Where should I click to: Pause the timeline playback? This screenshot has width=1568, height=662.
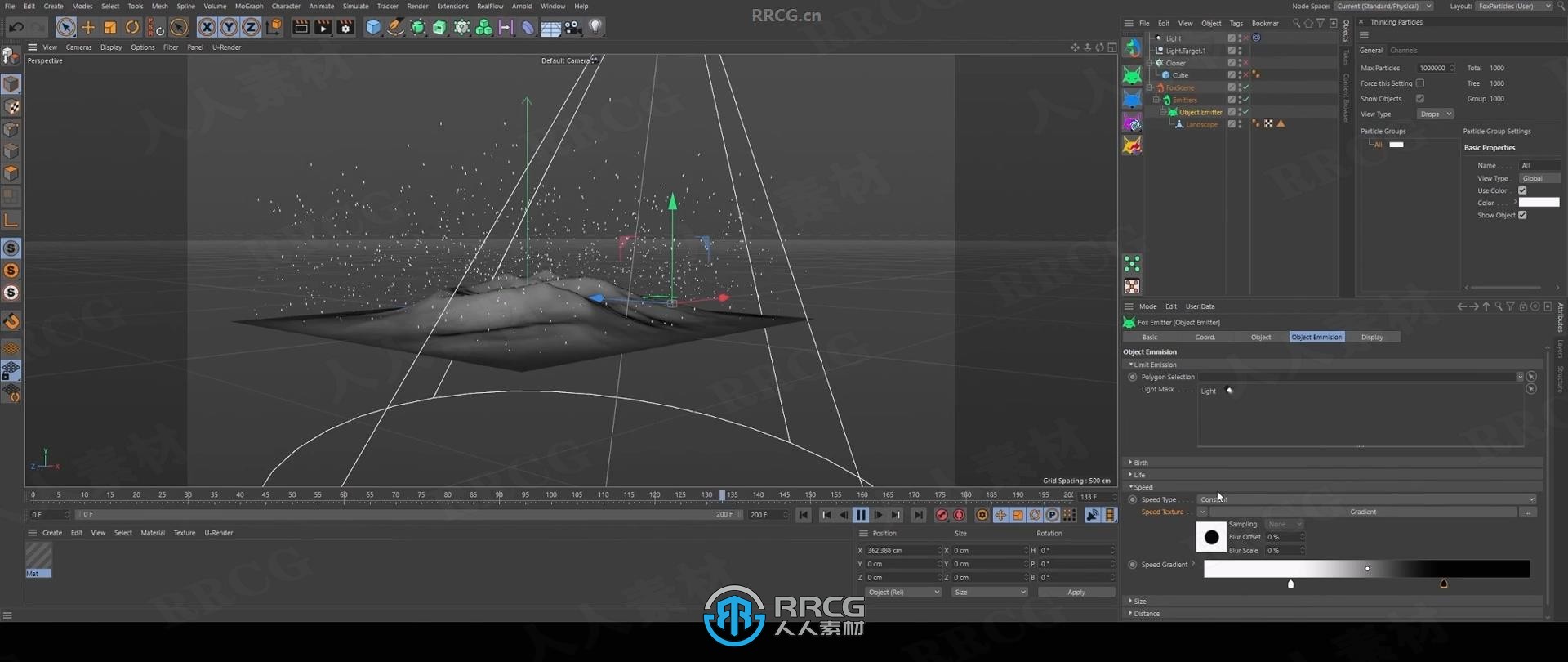click(x=861, y=515)
